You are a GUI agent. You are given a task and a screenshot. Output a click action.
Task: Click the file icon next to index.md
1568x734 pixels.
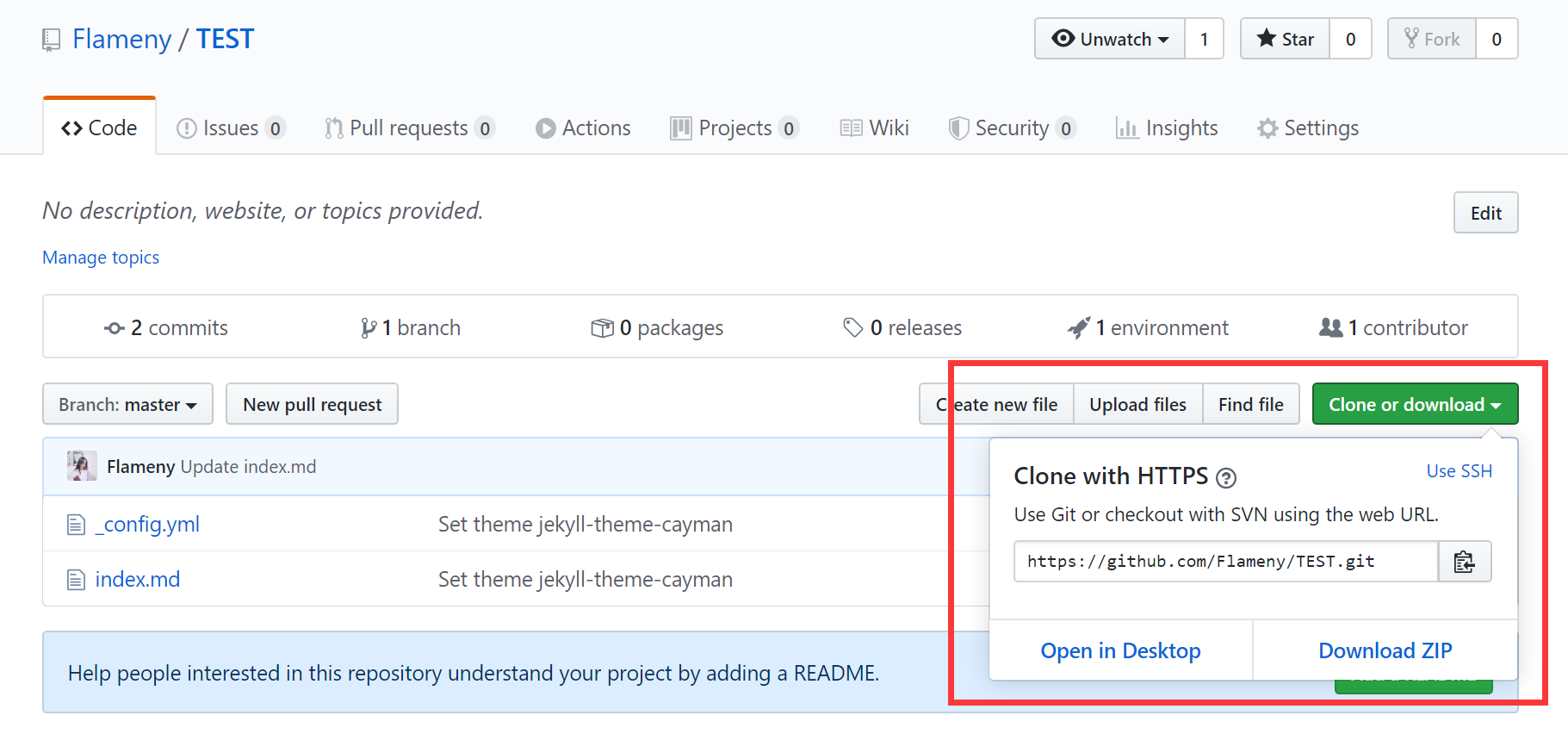(76, 580)
